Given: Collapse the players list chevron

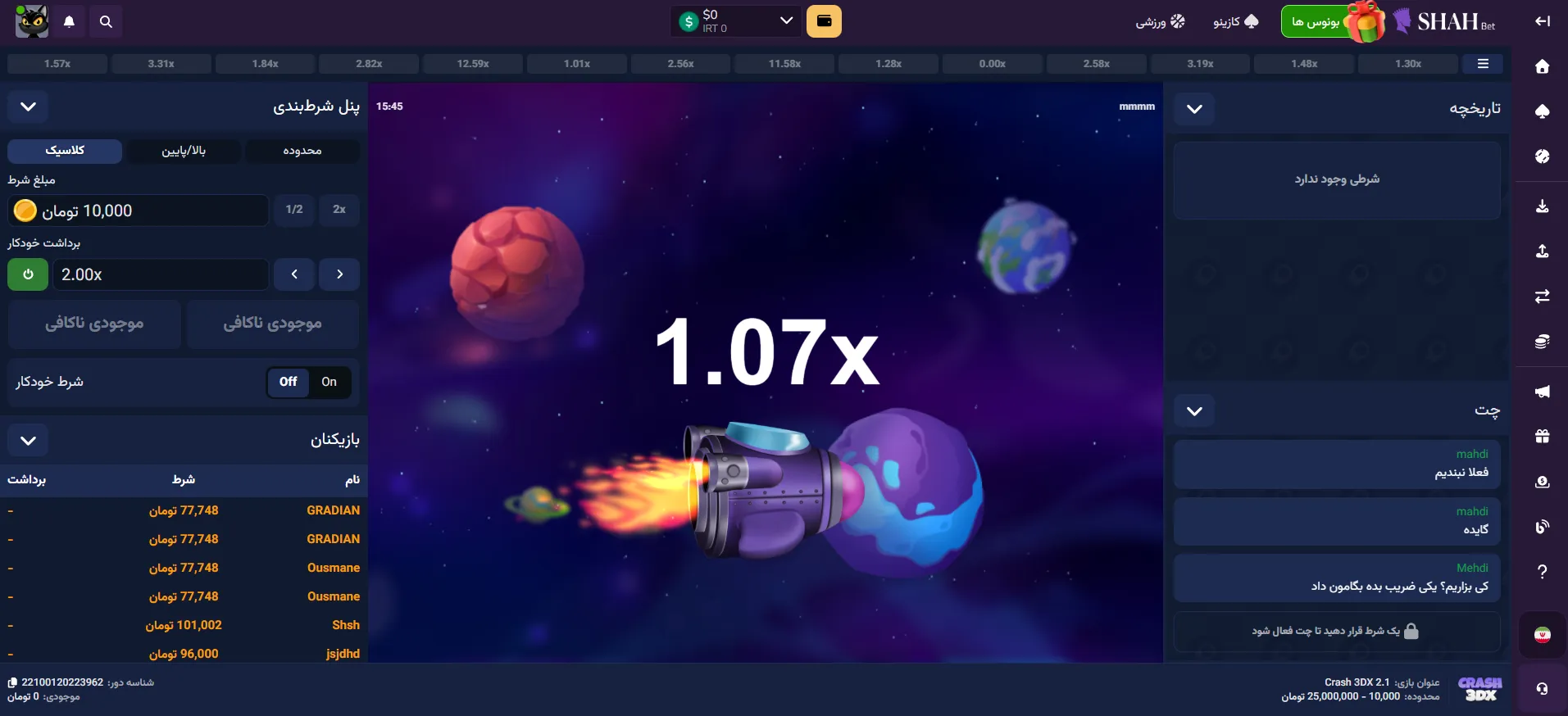Looking at the screenshot, I should click(28, 441).
